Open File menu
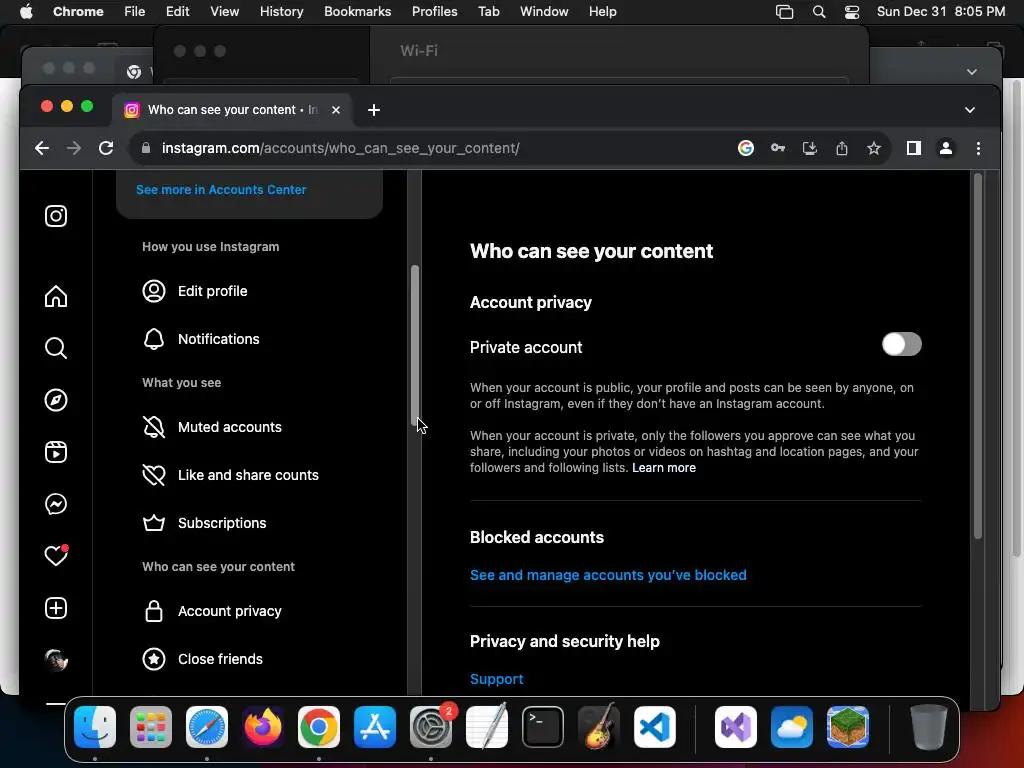Image resolution: width=1024 pixels, height=768 pixels. click(135, 11)
